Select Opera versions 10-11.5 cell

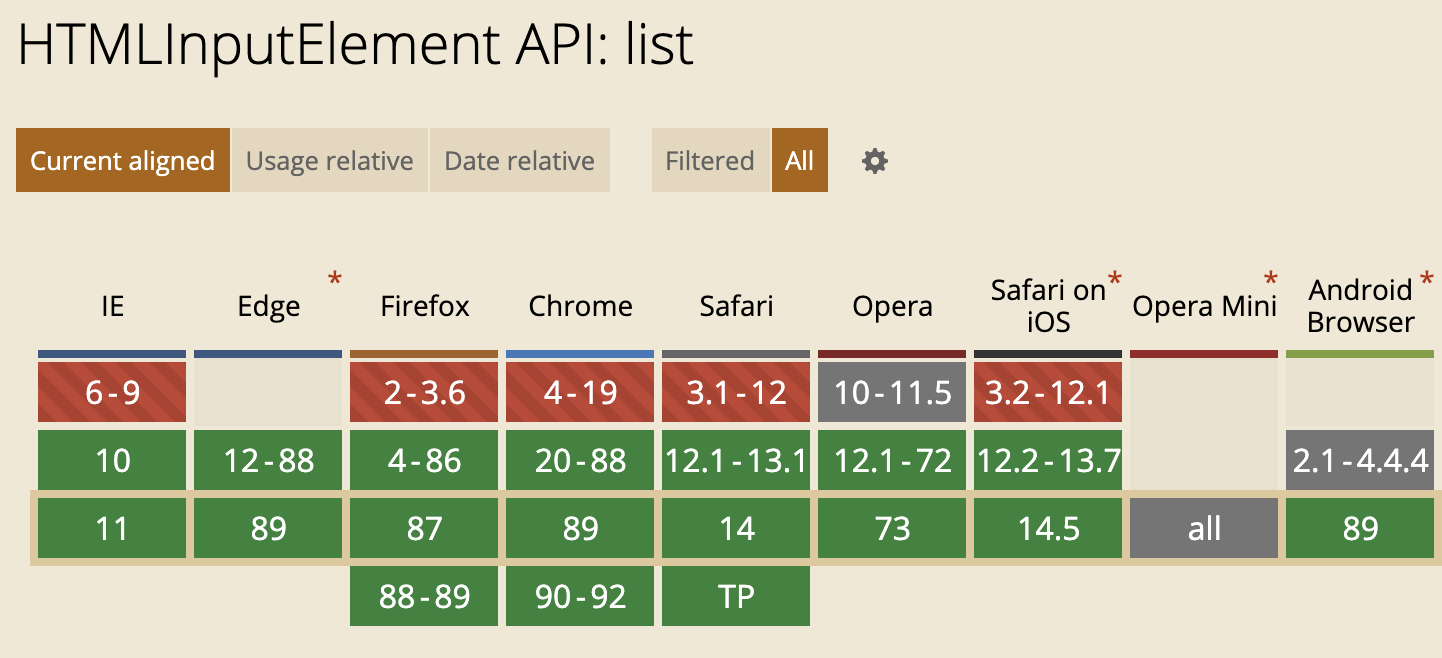(x=892, y=392)
